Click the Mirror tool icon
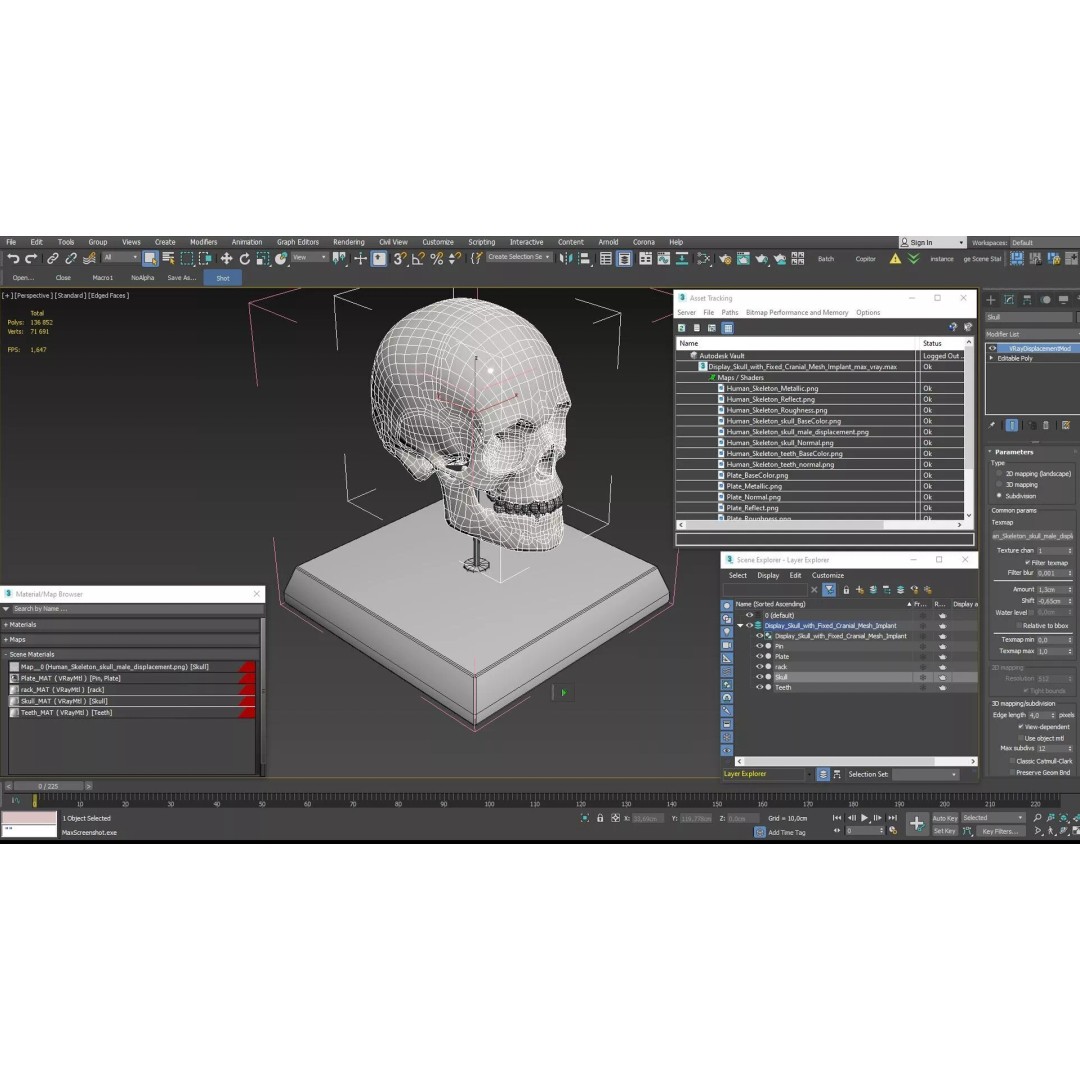The image size is (1080, 1080). click(x=565, y=258)
